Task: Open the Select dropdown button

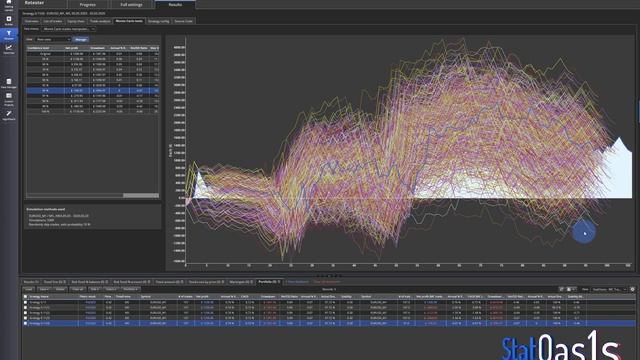Action: [x=110, y=289]
